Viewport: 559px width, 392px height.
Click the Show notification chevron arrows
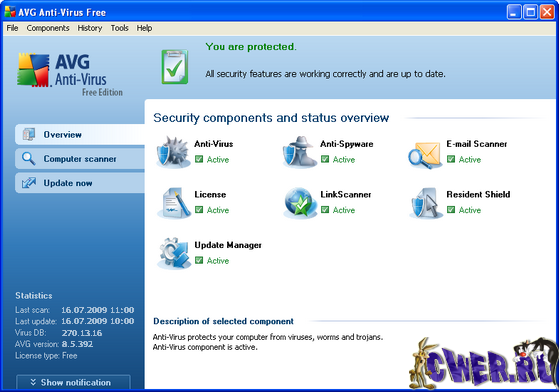33,382
